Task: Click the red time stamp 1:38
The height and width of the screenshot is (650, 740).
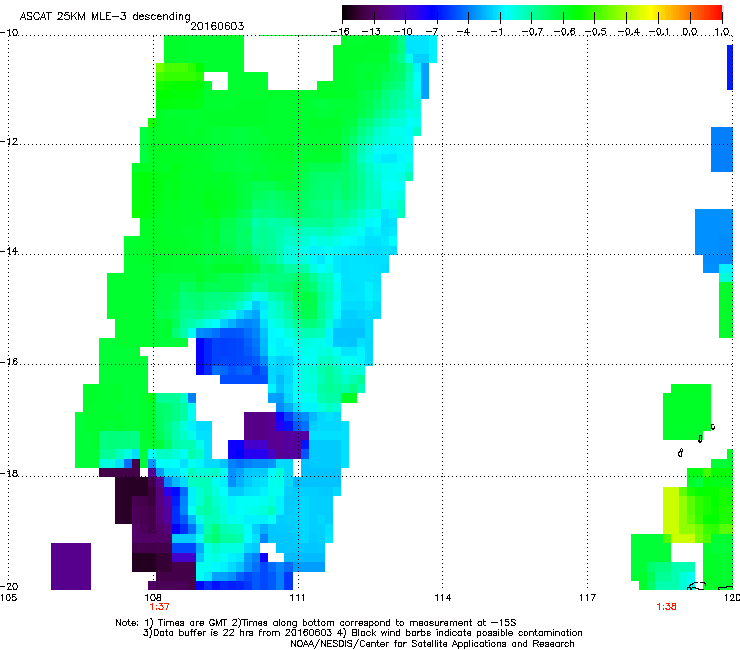Action: pos(666,607)
